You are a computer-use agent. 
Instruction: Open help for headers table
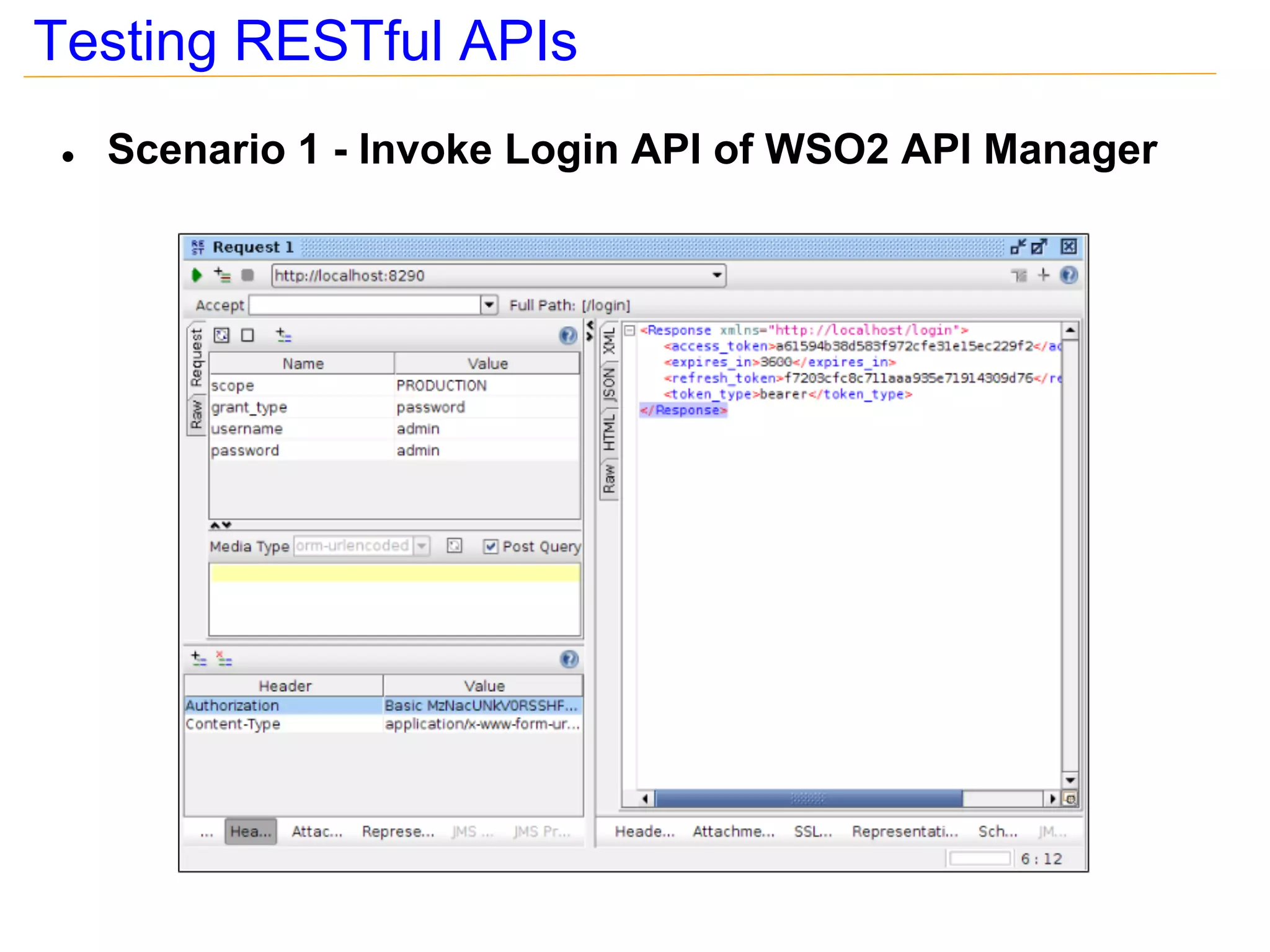click(x=569, y=659)
